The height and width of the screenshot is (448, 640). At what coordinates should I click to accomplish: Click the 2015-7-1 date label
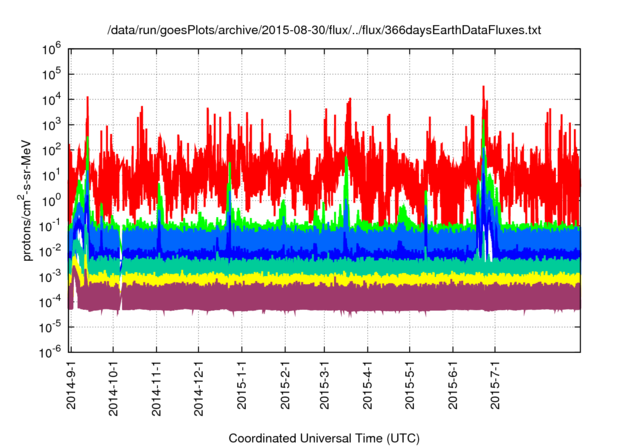pyautogui.click(x=495, y=384)
